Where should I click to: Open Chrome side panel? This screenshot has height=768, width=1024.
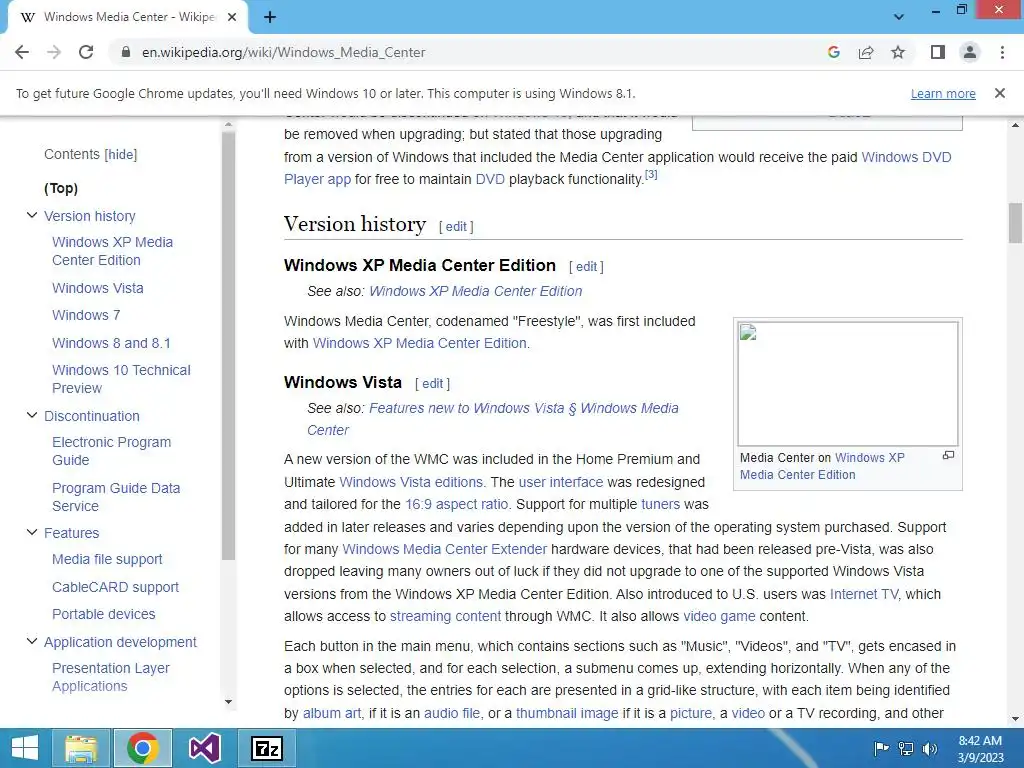[x=938, y=52]
